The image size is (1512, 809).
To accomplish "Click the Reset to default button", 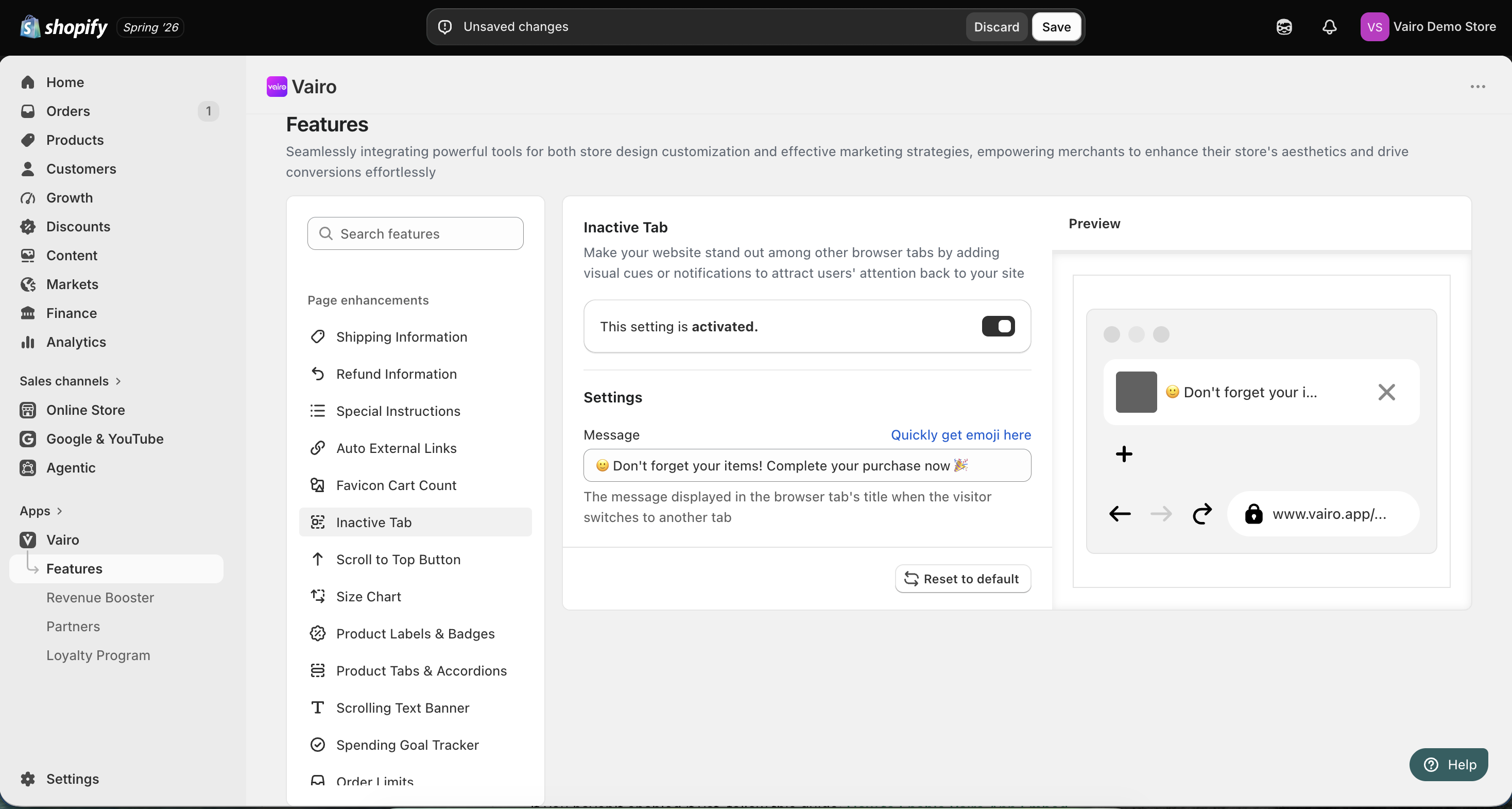I will (x=963, y=578).
